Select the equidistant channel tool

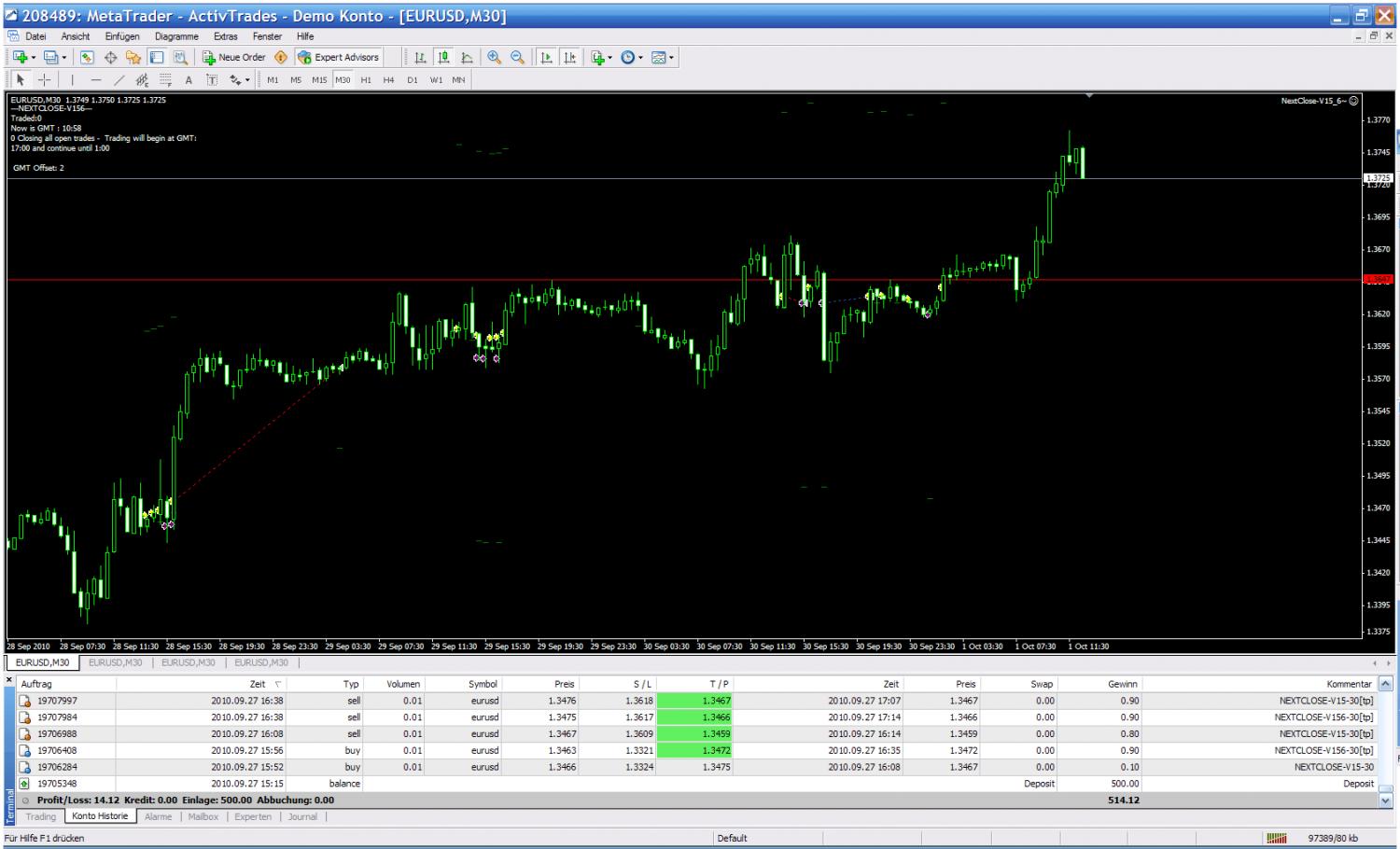[x=142, y=80]
